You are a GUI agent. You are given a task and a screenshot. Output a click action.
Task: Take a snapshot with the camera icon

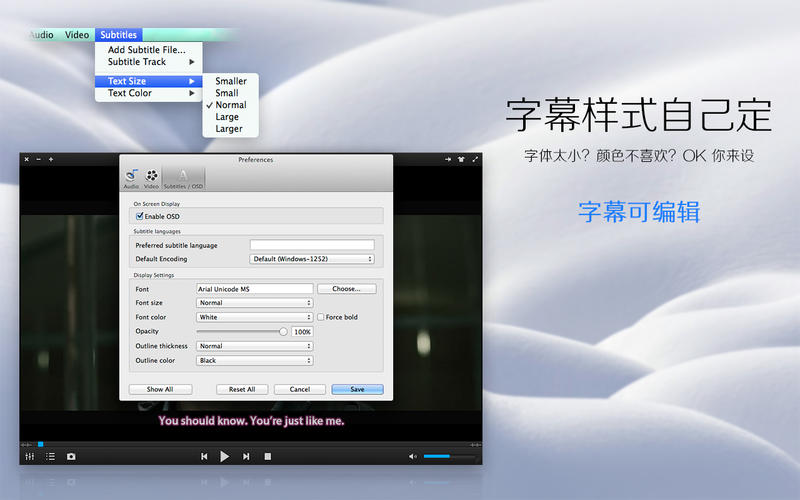click(71, 457)
